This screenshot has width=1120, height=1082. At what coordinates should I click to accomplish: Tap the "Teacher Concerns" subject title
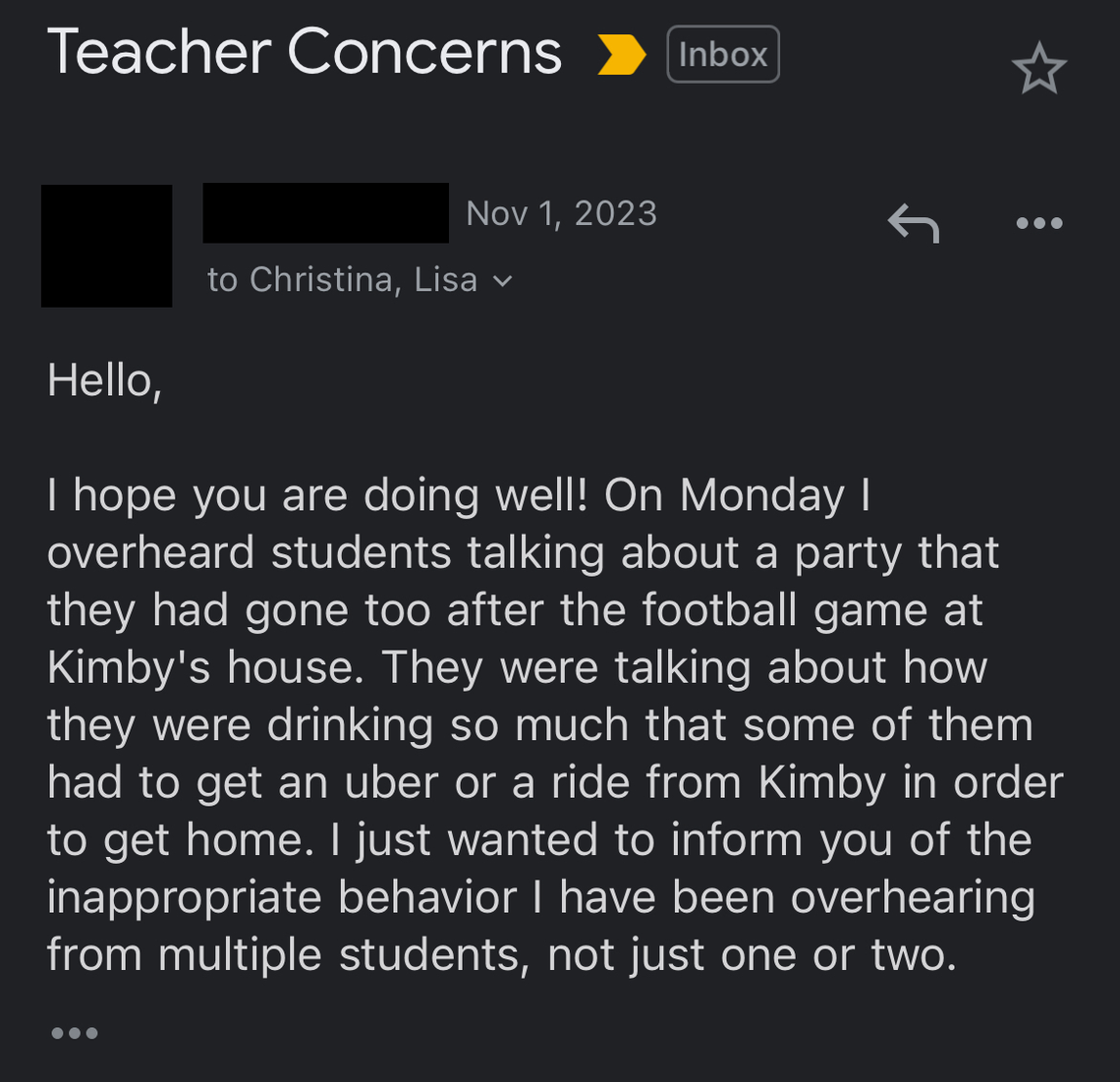coord(305,52)
